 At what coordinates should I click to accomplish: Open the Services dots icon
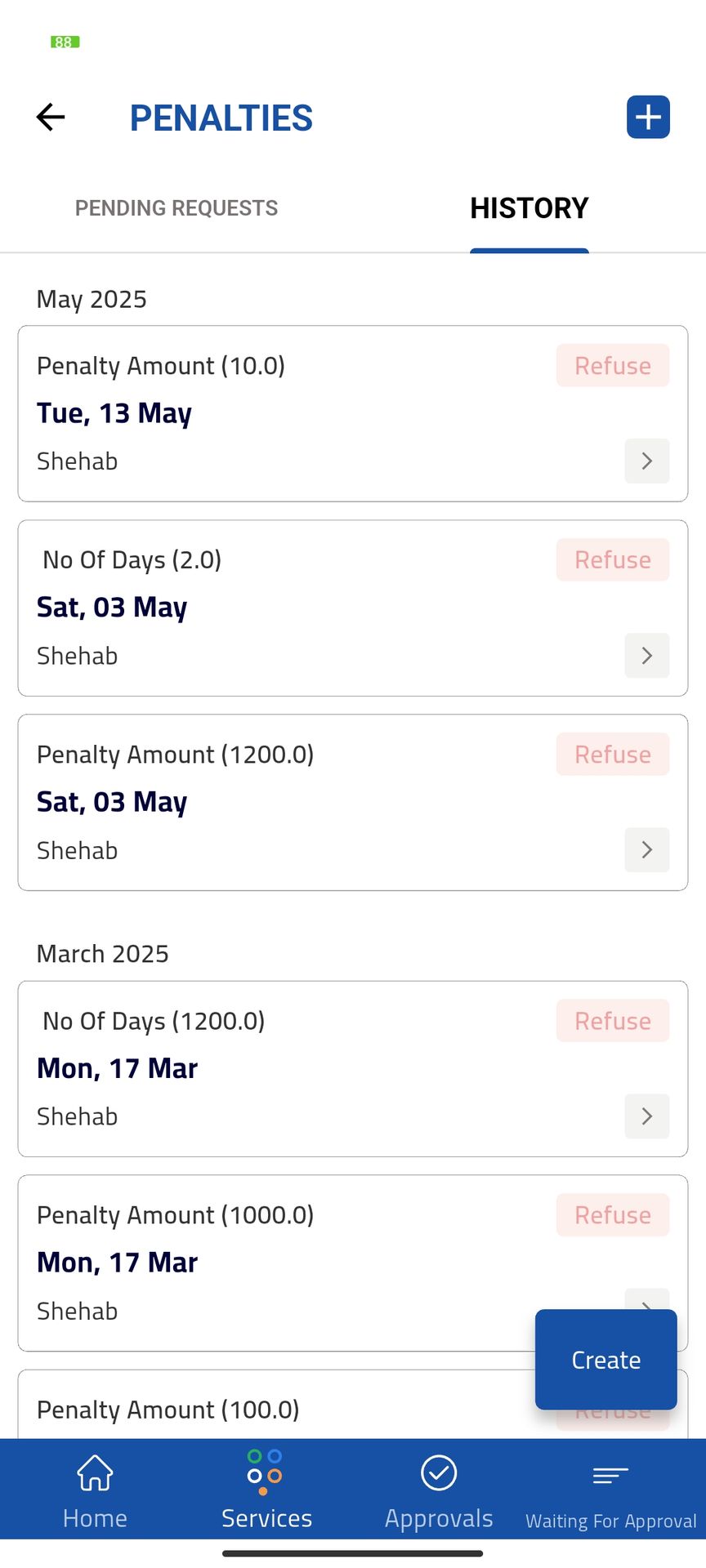click(x=265, y=1472)
